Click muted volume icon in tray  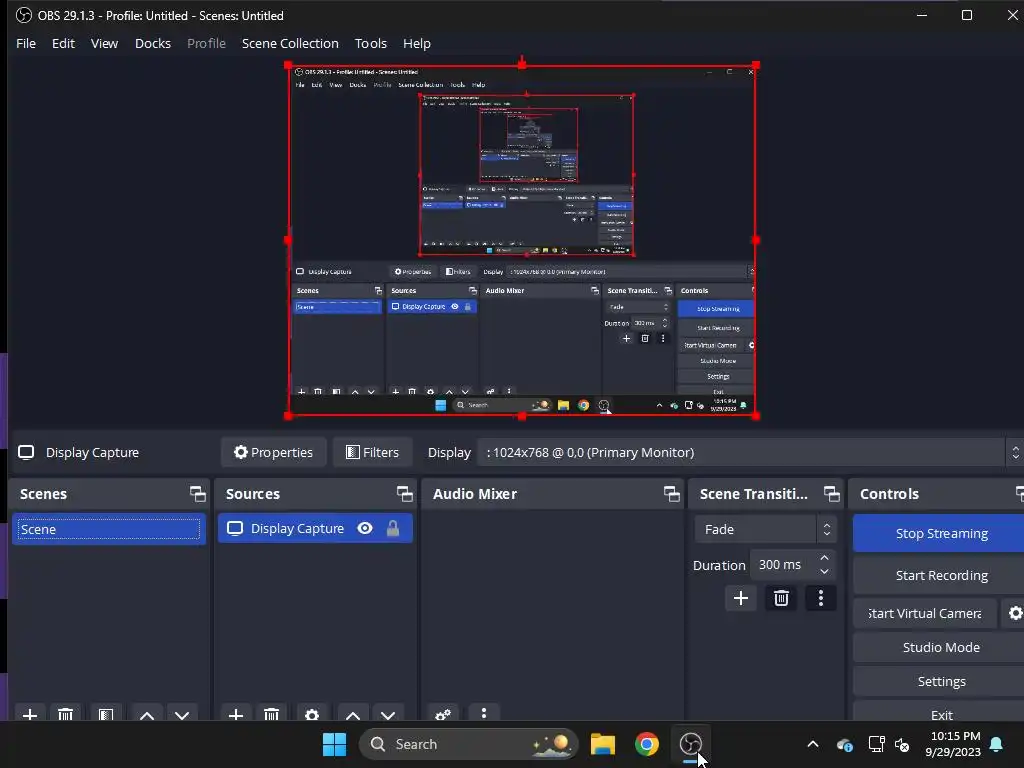[902, 744]
